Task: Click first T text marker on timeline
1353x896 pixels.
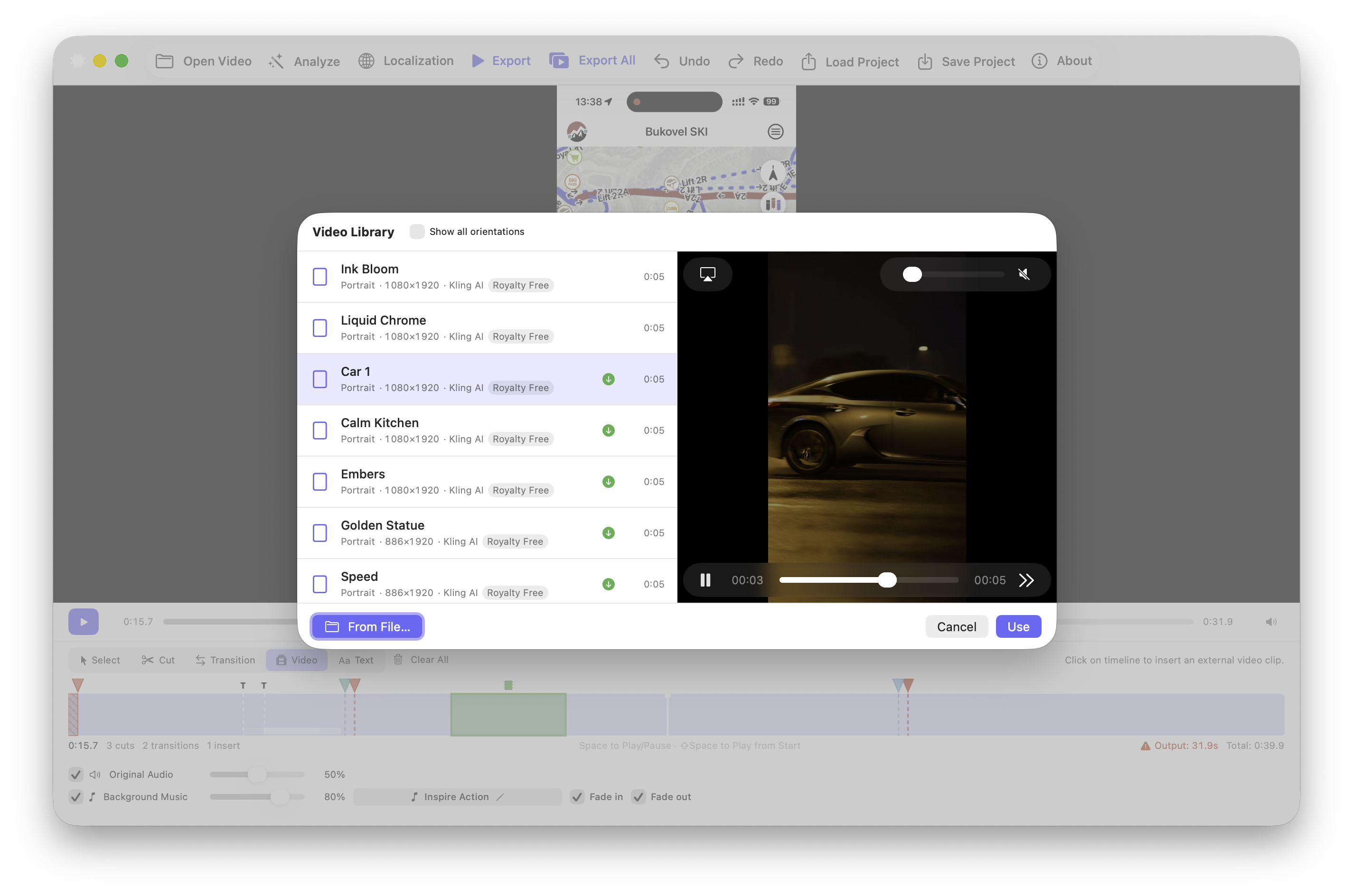Action: click(x=243, y=685)
